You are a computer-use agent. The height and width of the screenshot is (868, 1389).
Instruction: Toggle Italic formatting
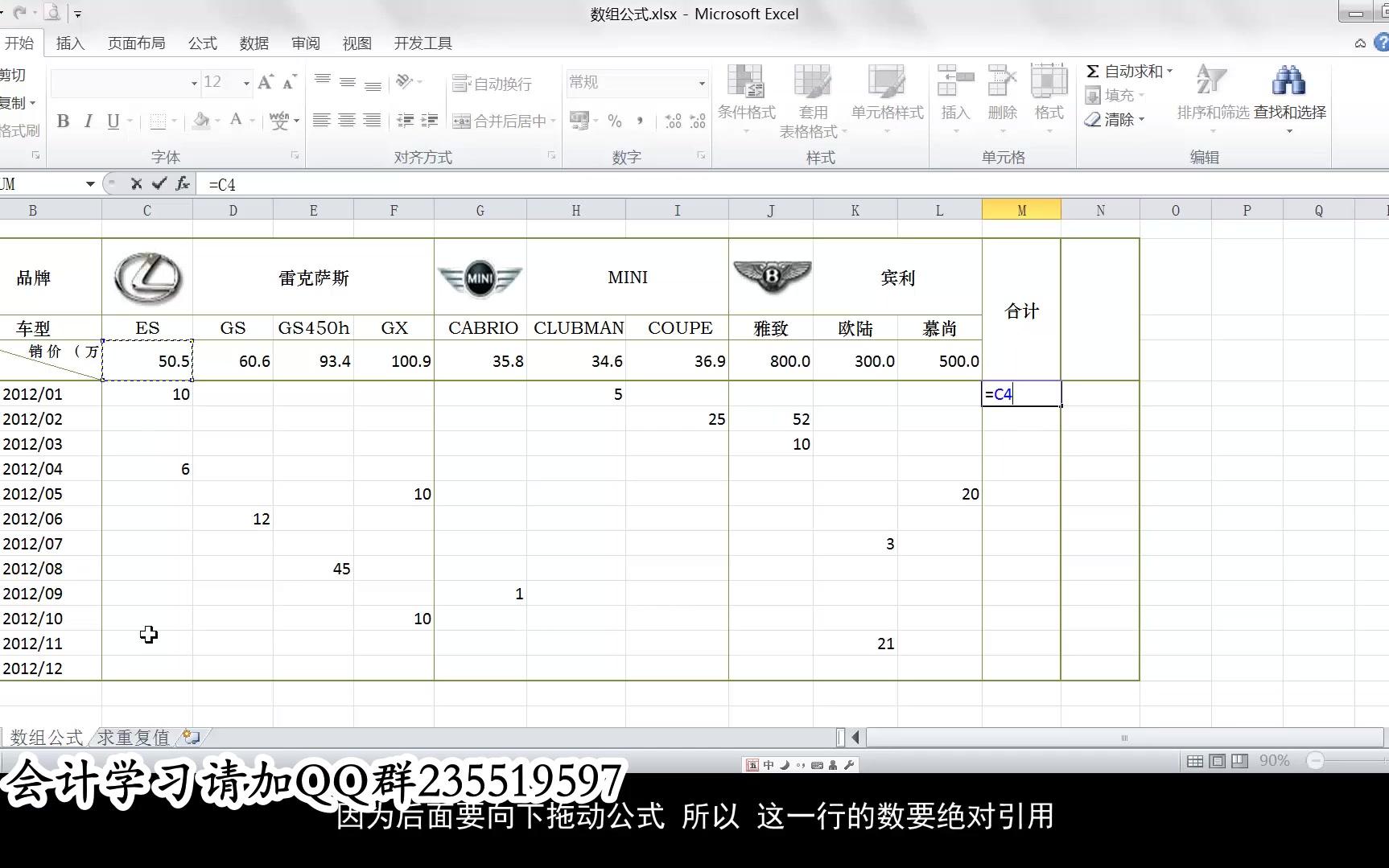point(89,121)
